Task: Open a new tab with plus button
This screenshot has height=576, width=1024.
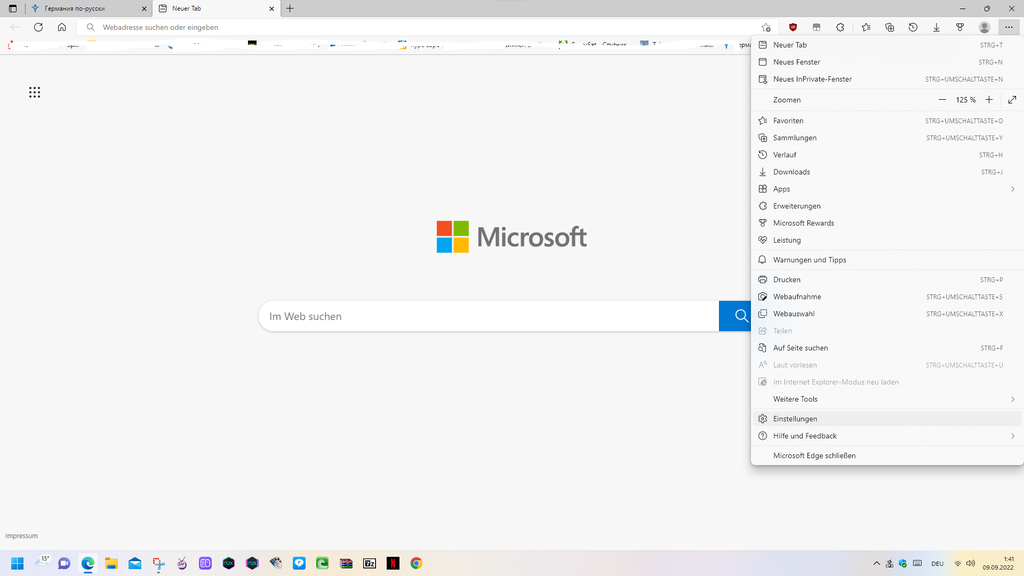Action: (x=290, y=8)
